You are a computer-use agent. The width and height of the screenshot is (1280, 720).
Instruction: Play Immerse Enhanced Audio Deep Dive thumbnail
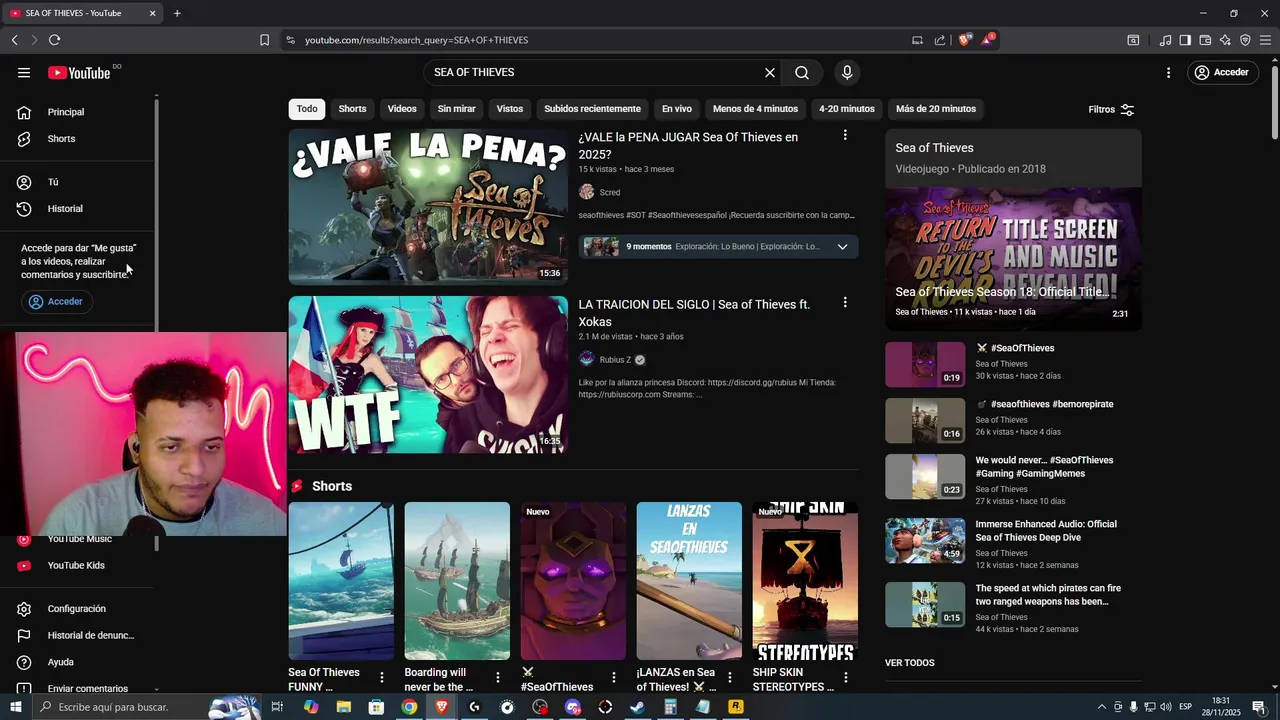tap(925, 541)
